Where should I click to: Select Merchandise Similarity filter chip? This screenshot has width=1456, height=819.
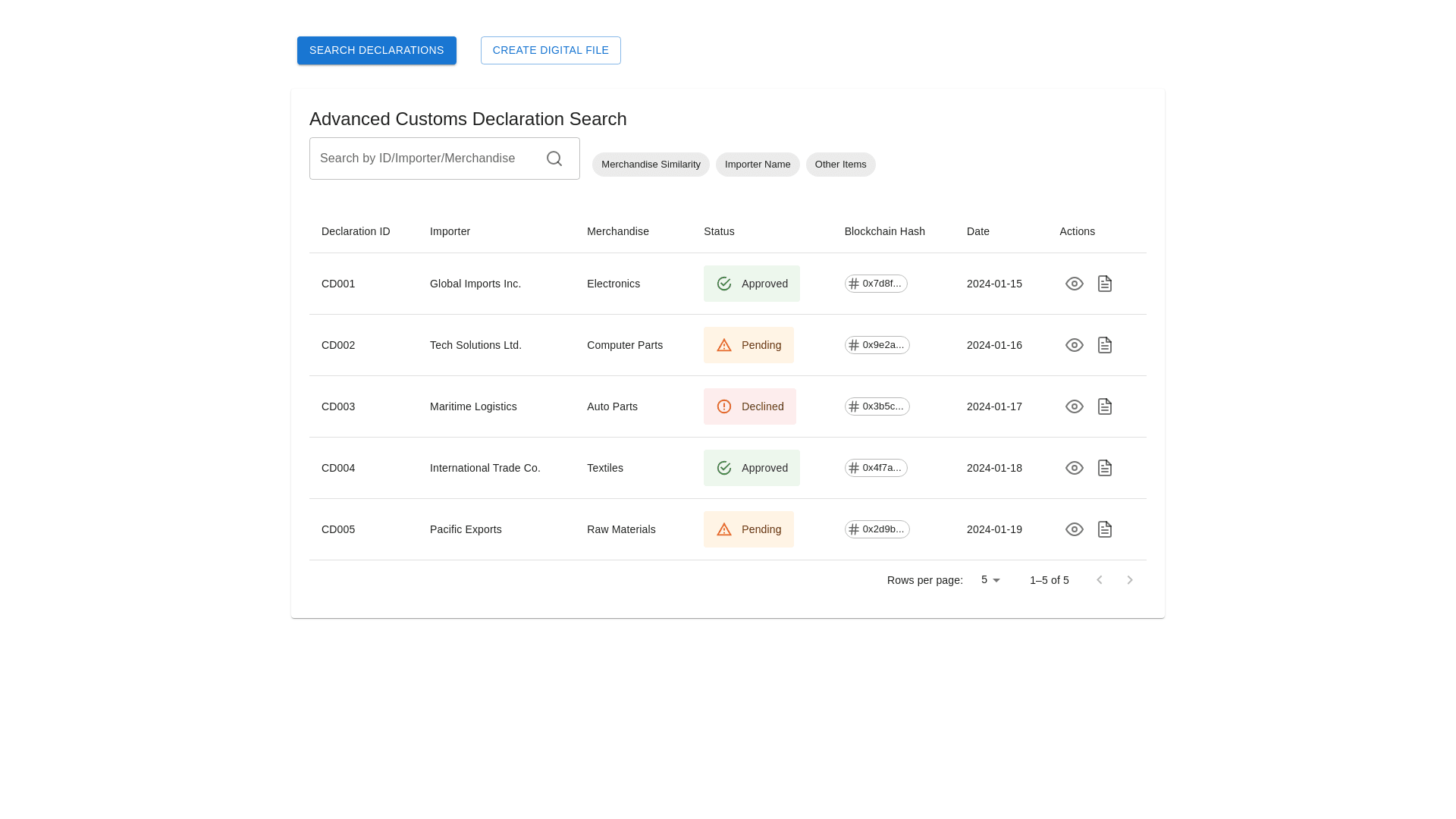(651, 165)
